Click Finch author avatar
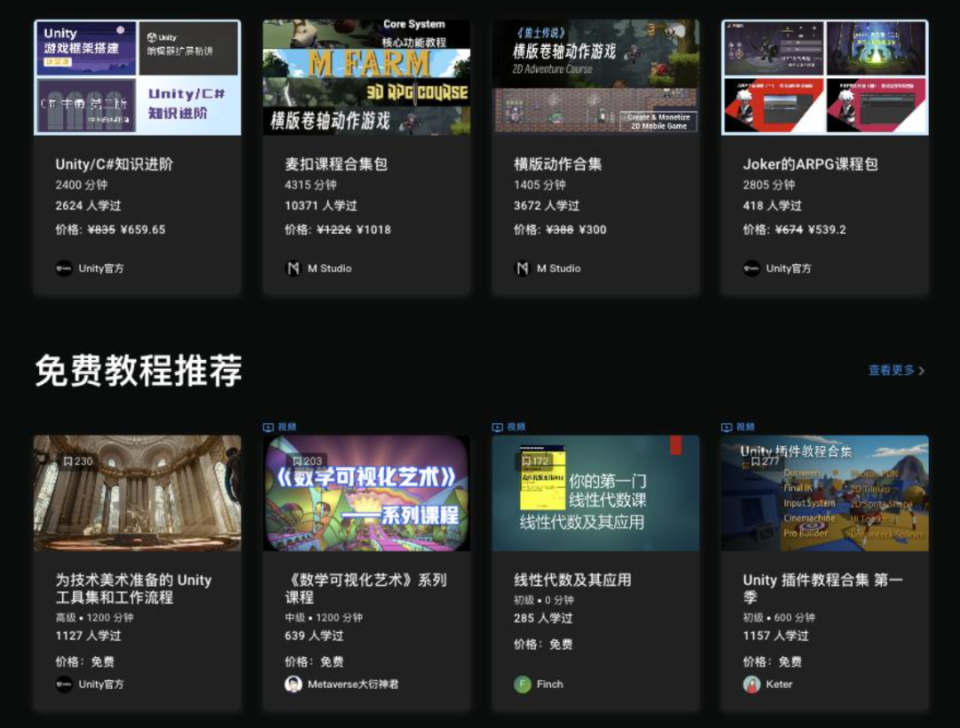 point(522,684)
